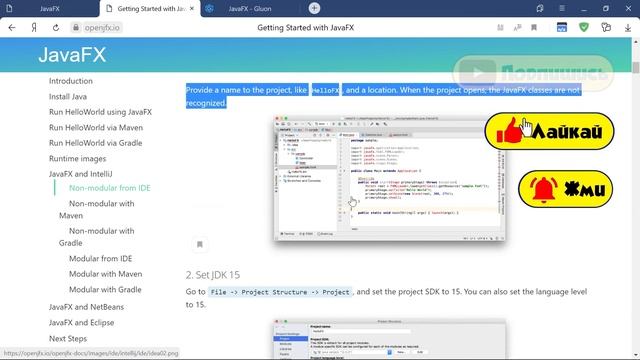This screenshot has width=640, height=360.
Task: Switch to the JavaFX tab
Action: pyautogui.click(x=49, y=9)
